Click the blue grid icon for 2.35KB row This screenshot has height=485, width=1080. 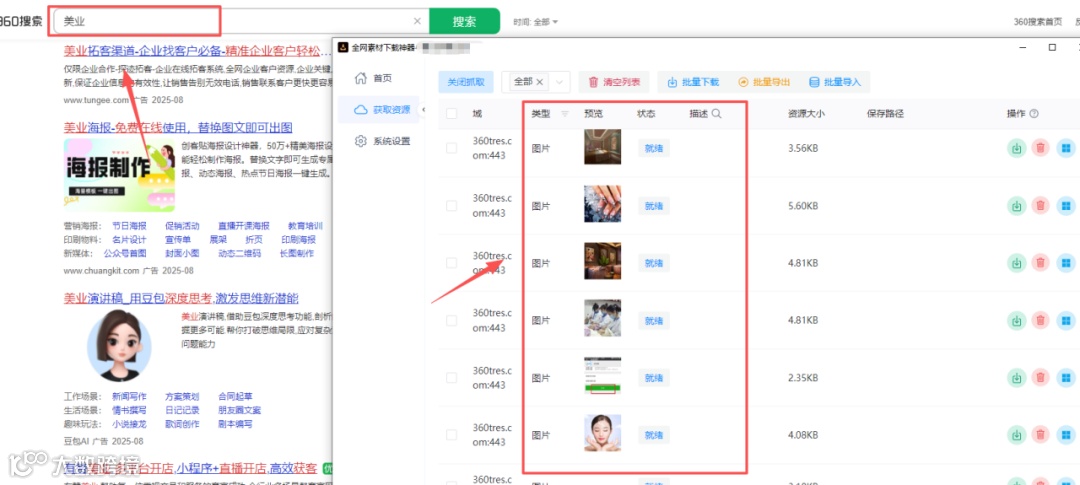1066,378
